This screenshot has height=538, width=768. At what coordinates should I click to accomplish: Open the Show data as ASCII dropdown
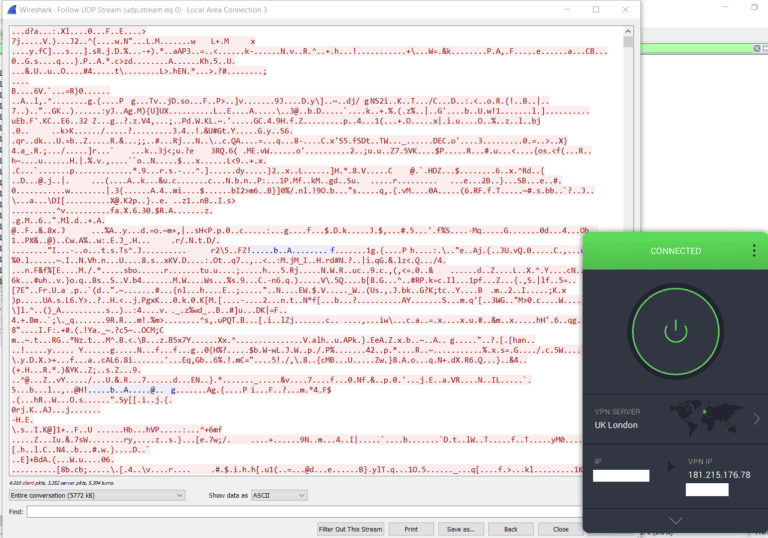pyautogui.click(x=288, y=495)
